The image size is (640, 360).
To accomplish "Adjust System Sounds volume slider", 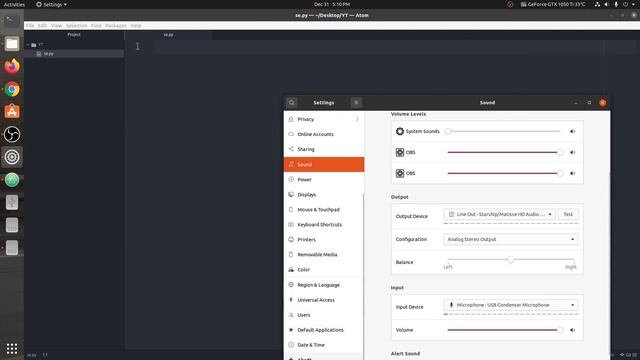I will (x=504, y=131).
